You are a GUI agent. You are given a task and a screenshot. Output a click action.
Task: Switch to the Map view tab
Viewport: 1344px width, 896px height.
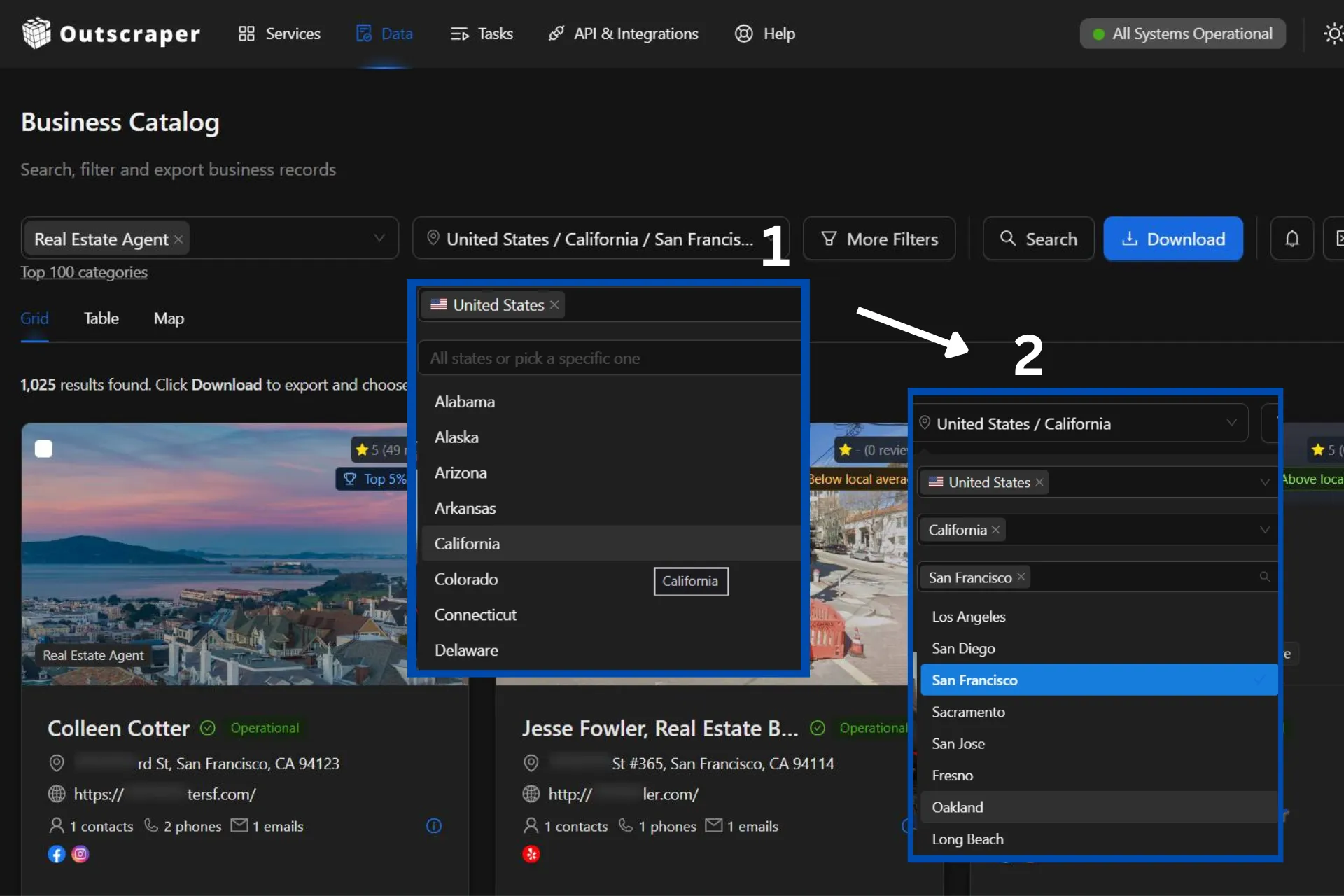(169, 318)
